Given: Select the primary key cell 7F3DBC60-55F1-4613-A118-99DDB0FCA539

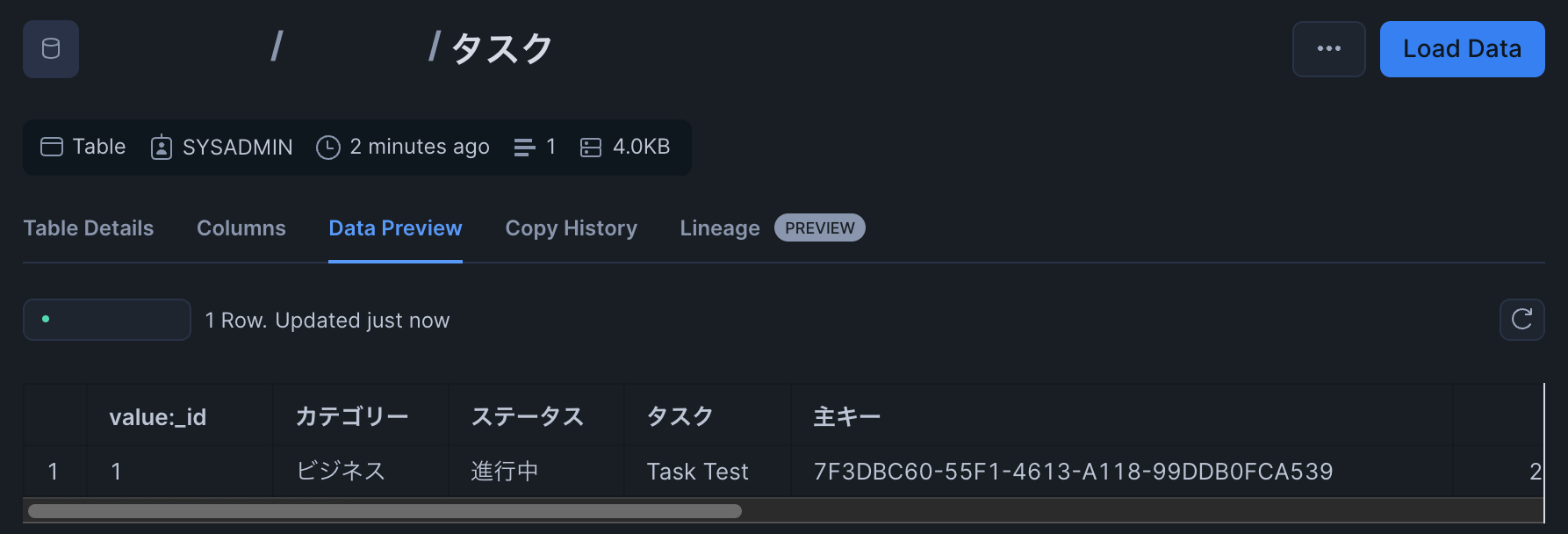Looking at the screenshot, I should (x=1073, y=472).
